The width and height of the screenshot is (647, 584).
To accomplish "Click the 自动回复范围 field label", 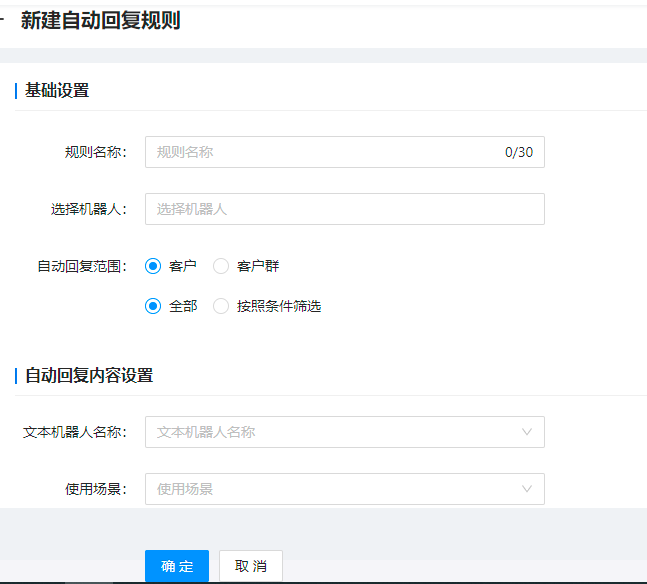I will tap(82, 266).
